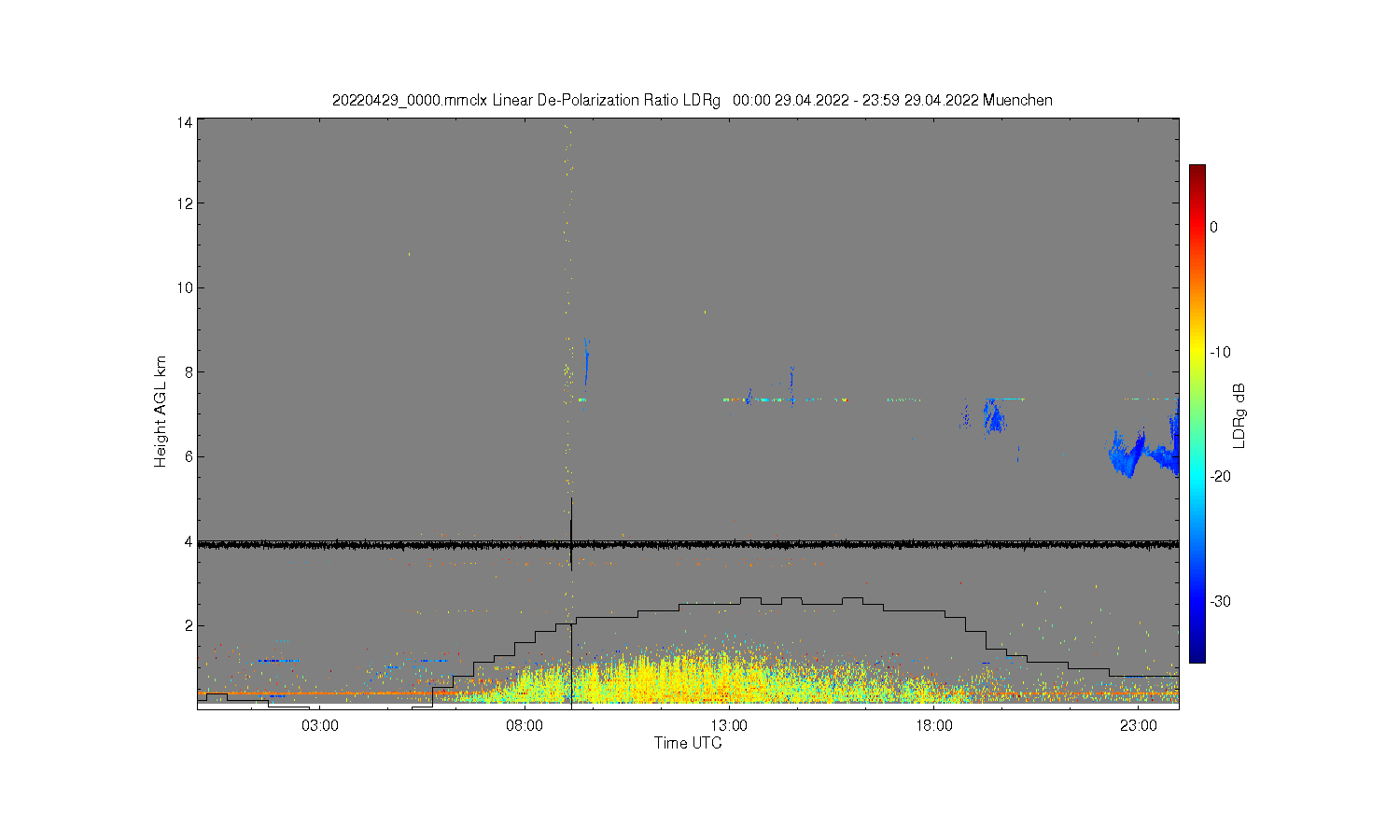Click the 'LDRg dB' colorbar label

(1239, 415)
